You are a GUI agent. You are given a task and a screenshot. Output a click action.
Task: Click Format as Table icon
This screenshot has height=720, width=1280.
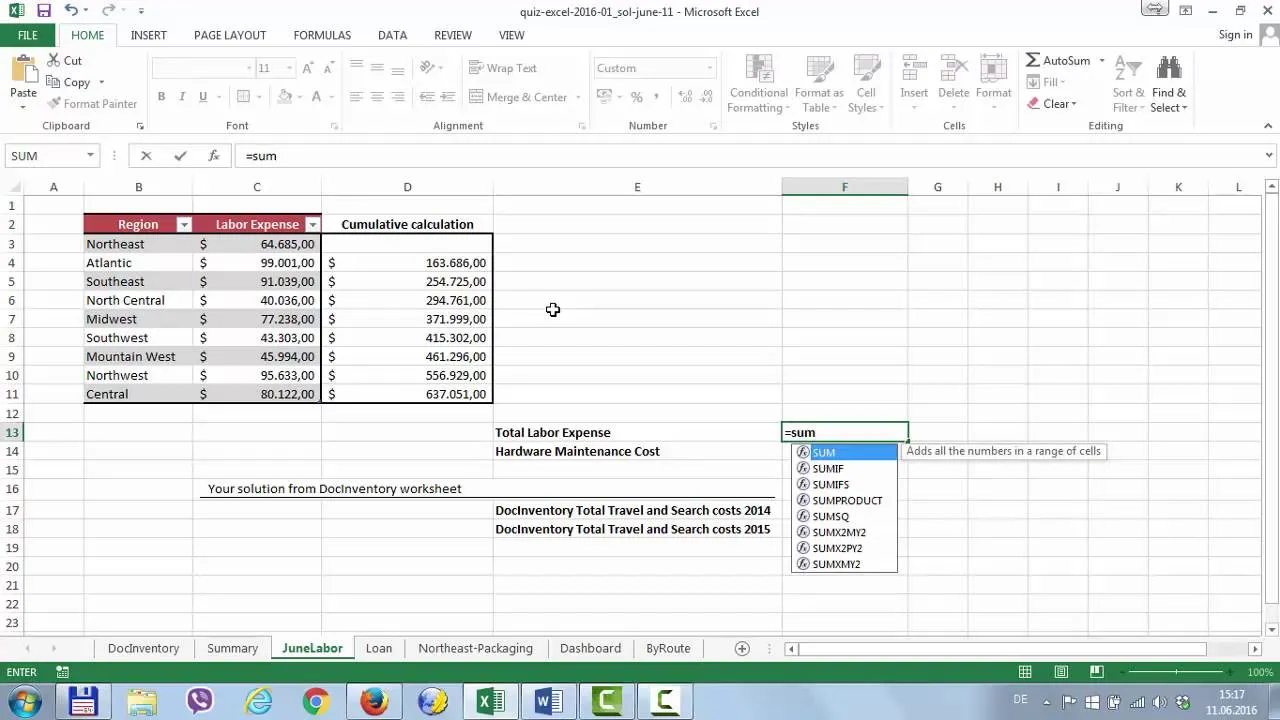tap(819, 85)
